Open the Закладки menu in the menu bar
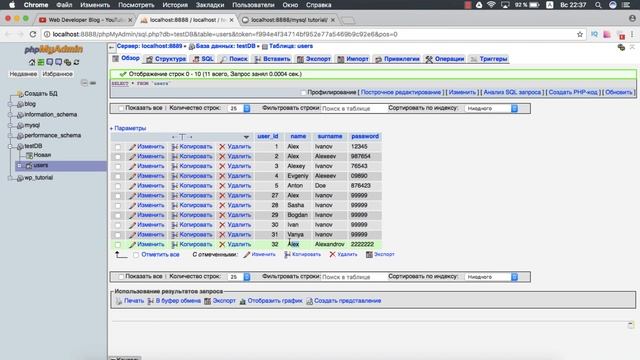640x360 pixels. click(x=210, y=5)
